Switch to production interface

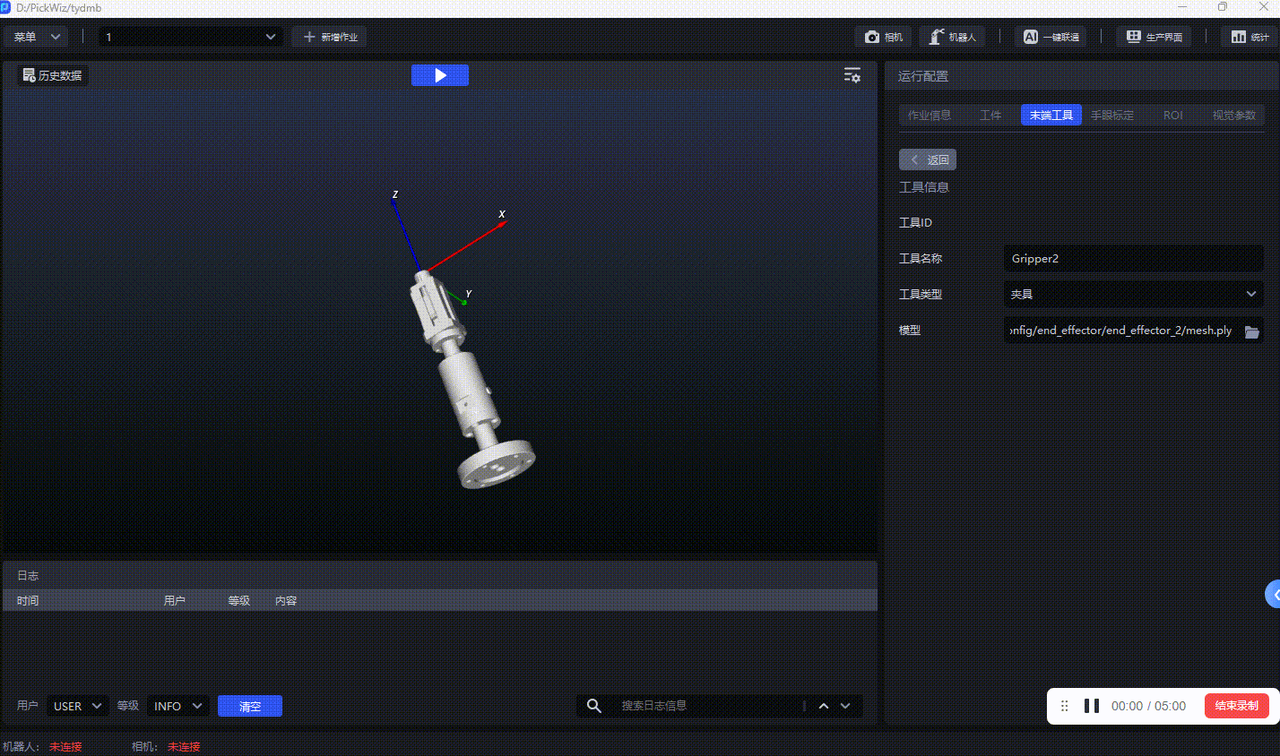coord(1154,37)
